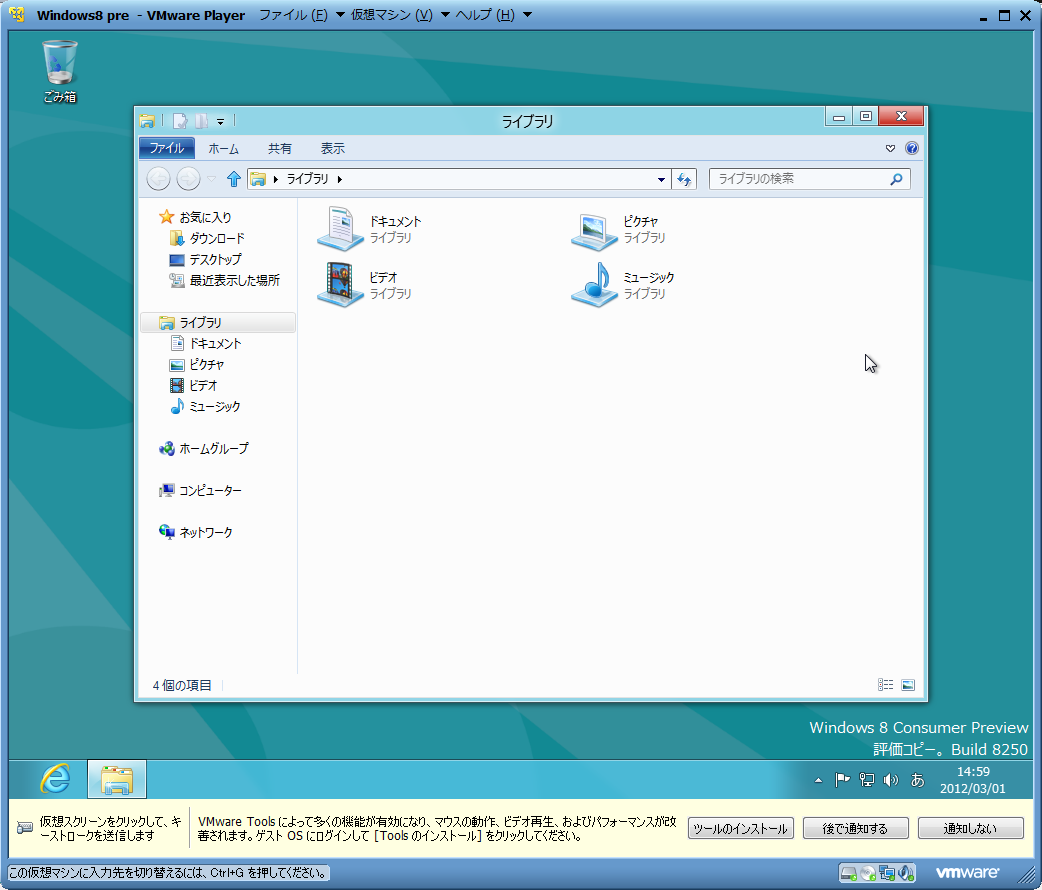The image size is (1042, 890).
Task: Click the network icon in the system tray
Action: pos(867,780)
